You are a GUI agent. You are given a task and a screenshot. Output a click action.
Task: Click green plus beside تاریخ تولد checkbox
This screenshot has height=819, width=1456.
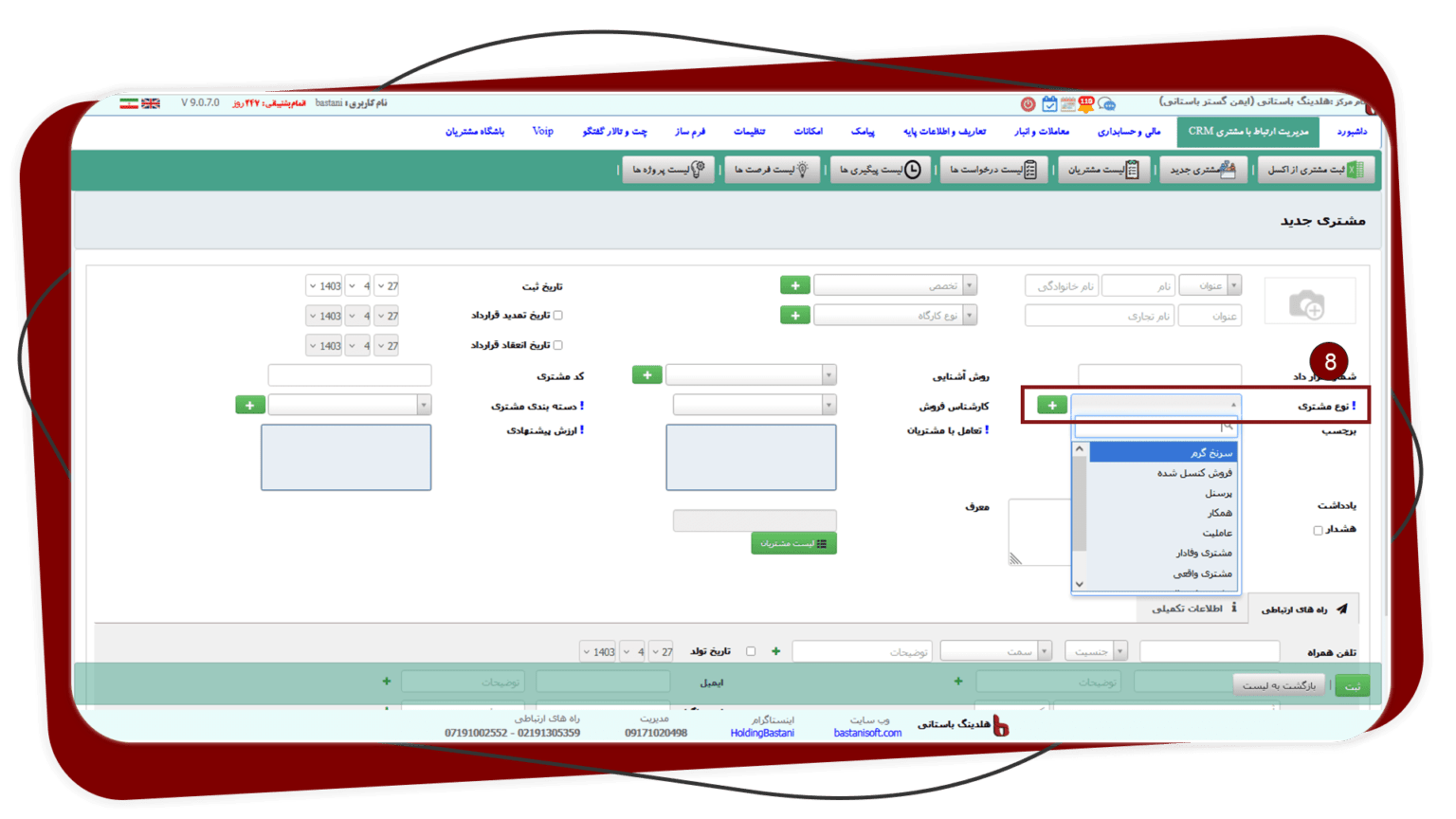[x=776, y=651]
